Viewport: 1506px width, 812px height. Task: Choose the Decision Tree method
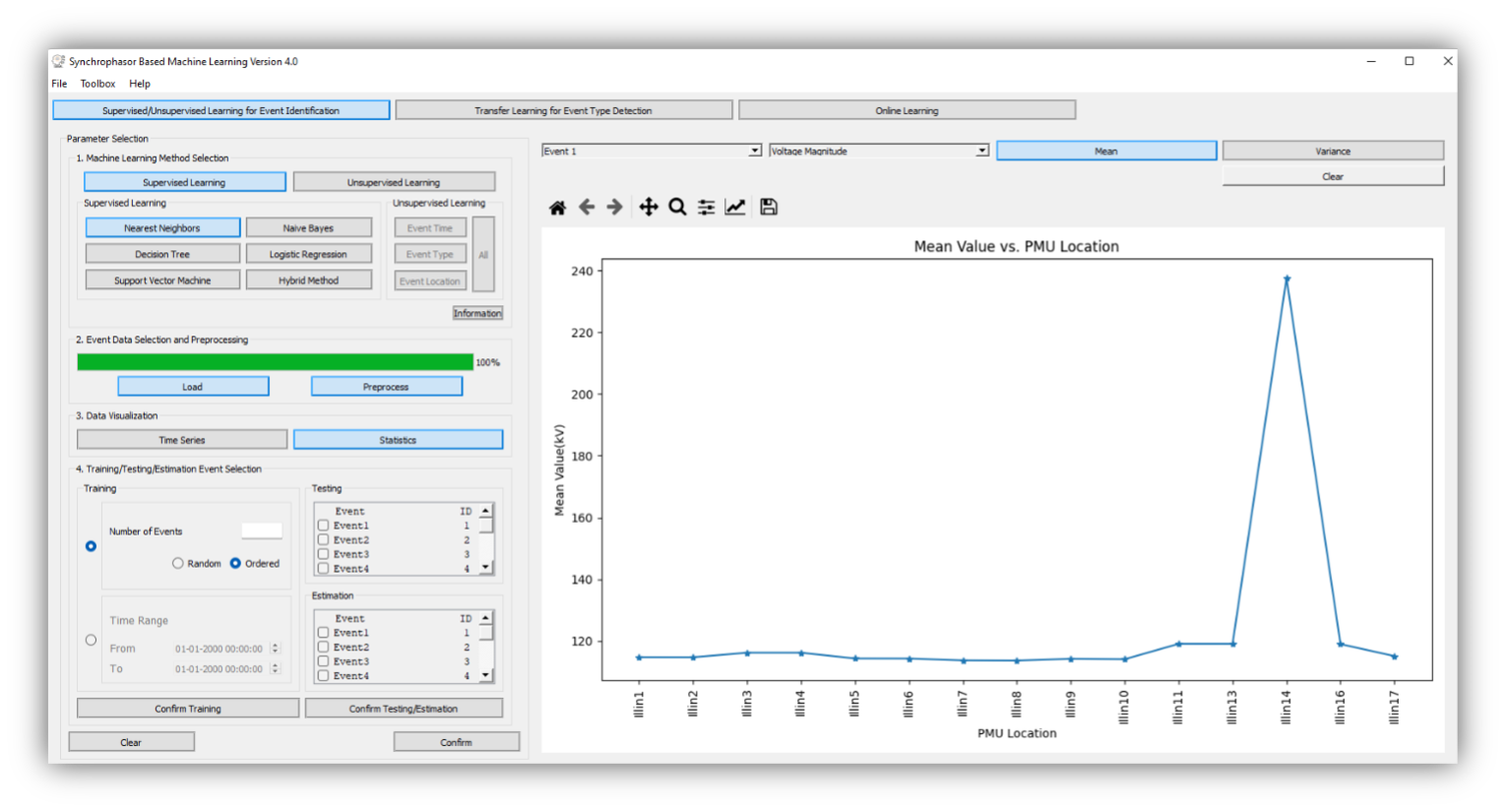coord(162,254)
